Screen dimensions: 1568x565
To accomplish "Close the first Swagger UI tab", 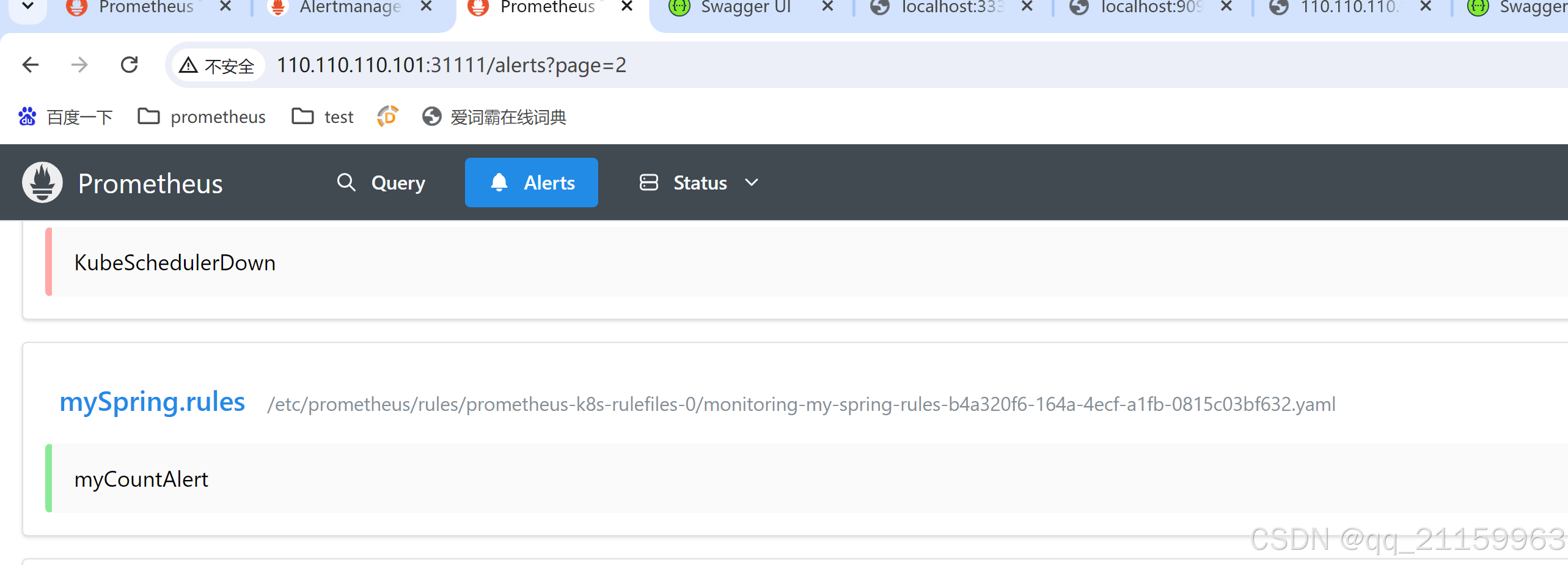I will pyautogui.click(x=828, y=6).
